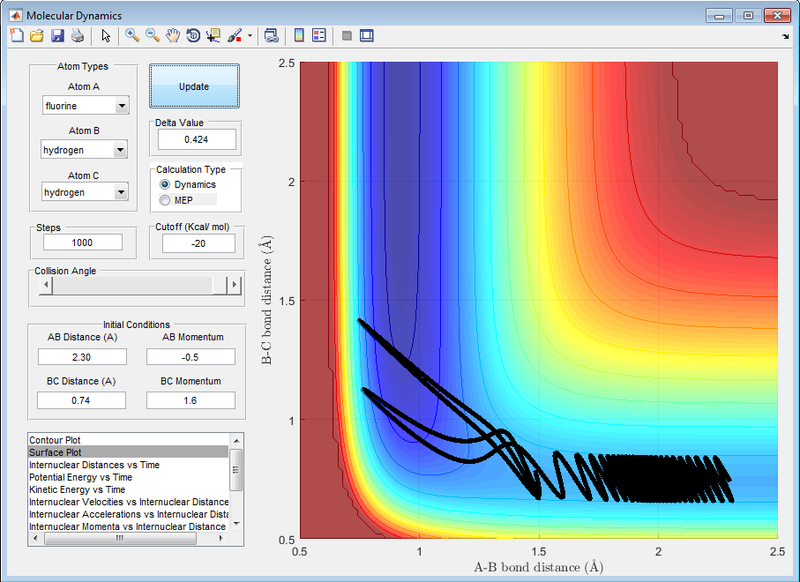Select the Zoom In magnifier tool
This screenshot has width=800, height=582.
coord(132,36)
